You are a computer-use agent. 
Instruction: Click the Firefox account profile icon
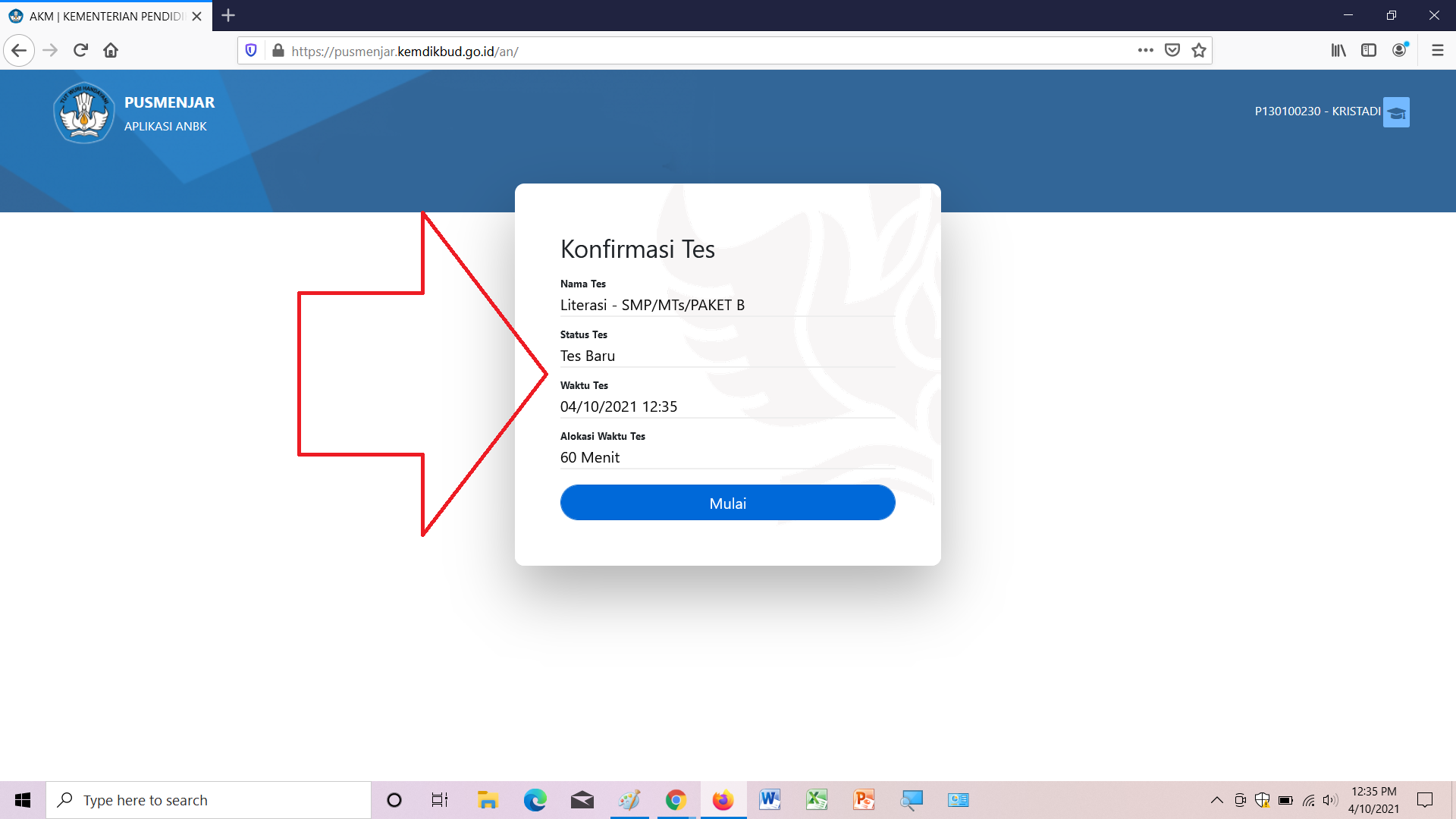click(1400, 50)
